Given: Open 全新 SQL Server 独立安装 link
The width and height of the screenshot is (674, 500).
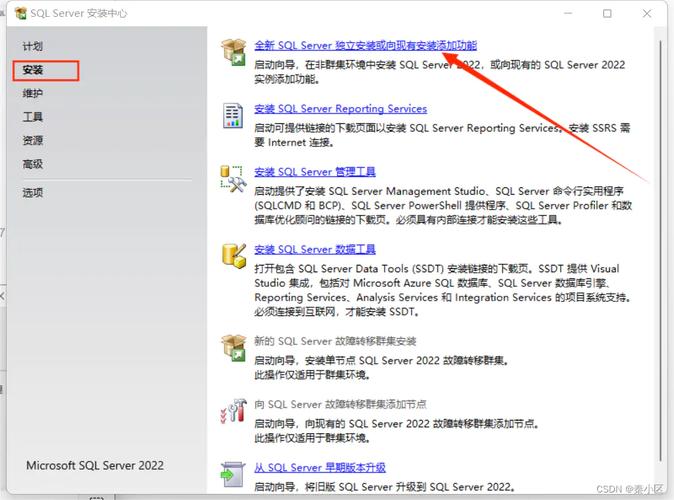Looking at the screenshot, I should [x=365, y=45].
